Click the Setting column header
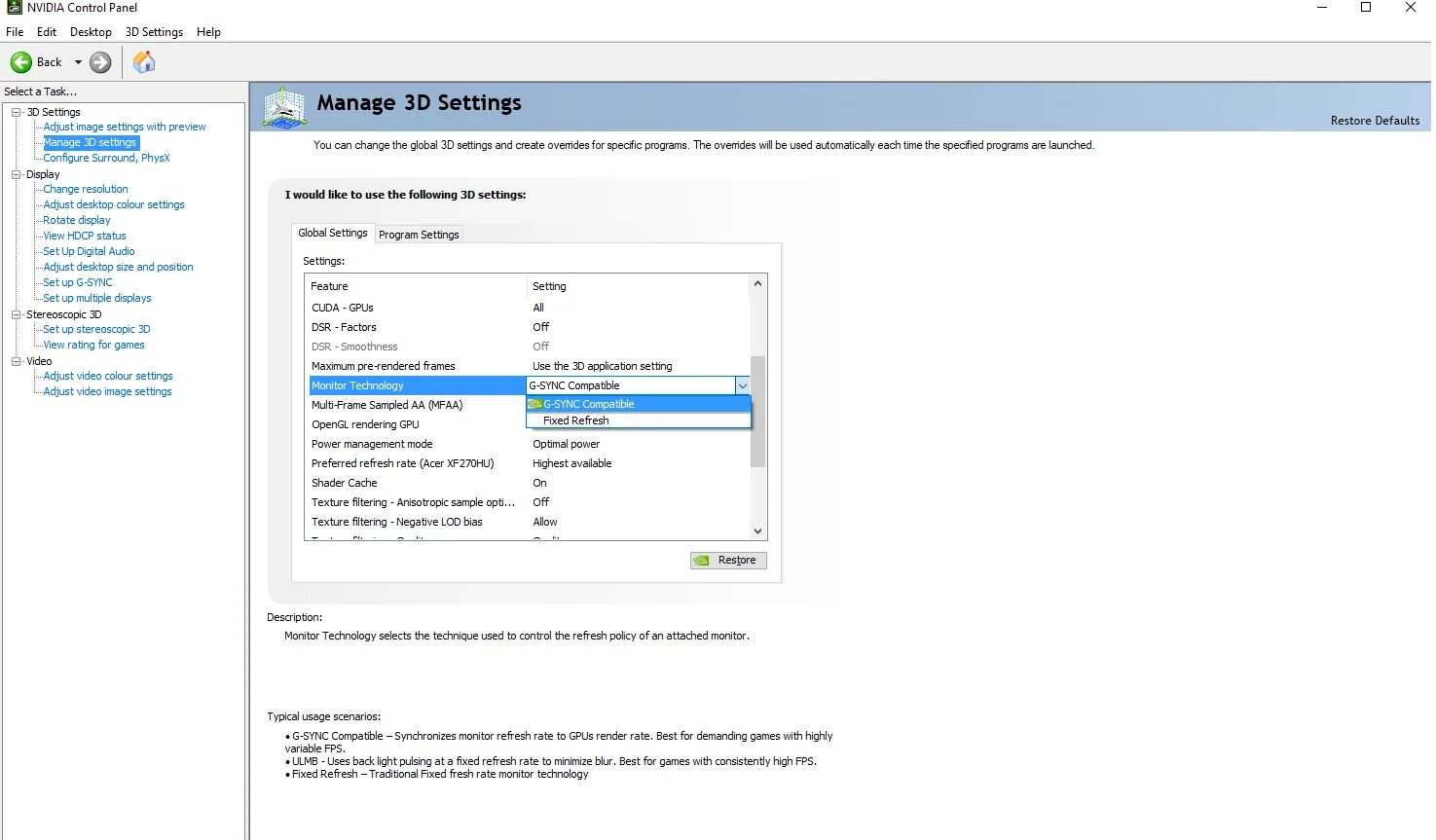Viewport: 1436px width, 840px height. 638,286
